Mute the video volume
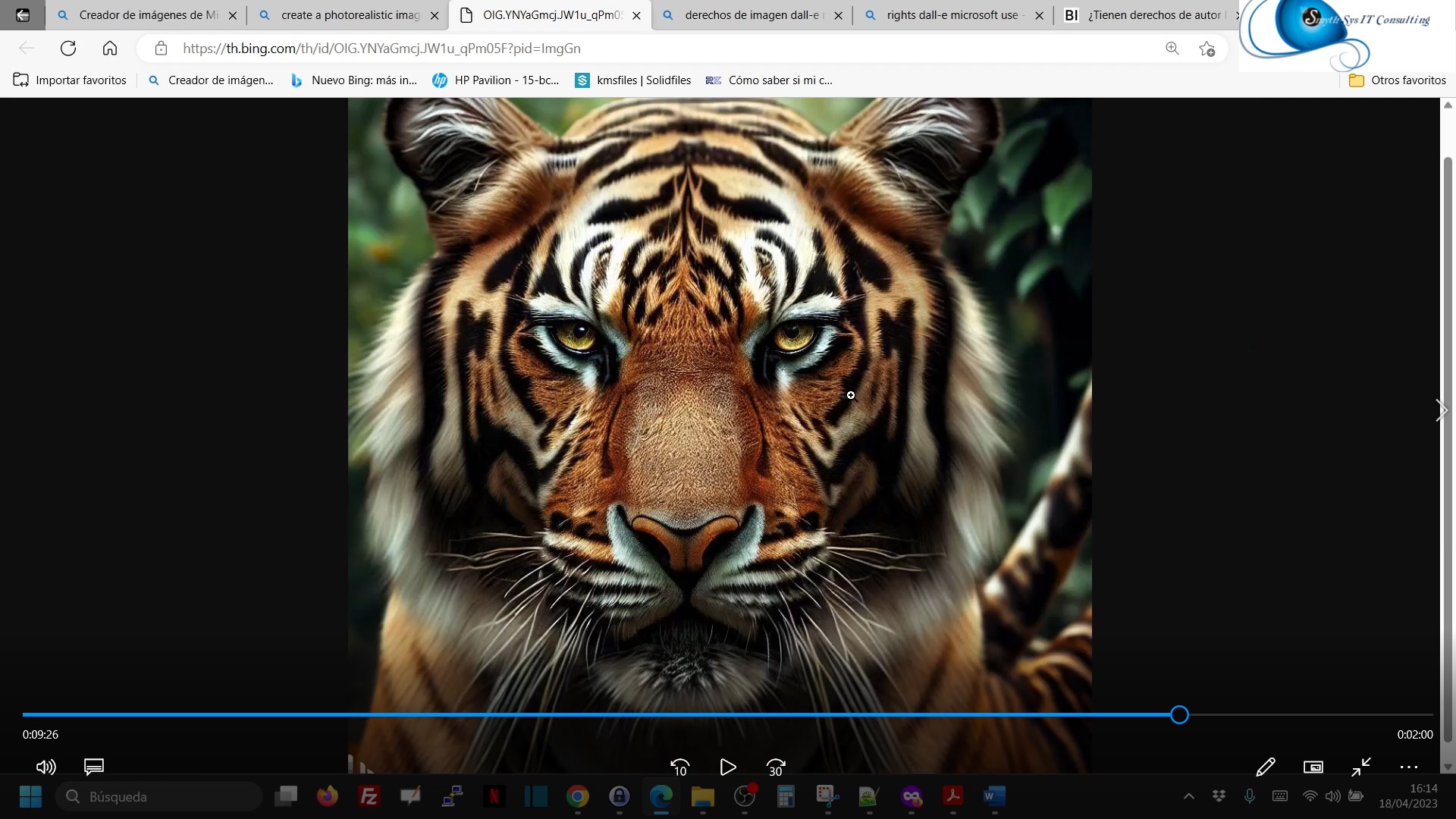This screenshot has height=819, width=1456. click(x=45, y=767)
